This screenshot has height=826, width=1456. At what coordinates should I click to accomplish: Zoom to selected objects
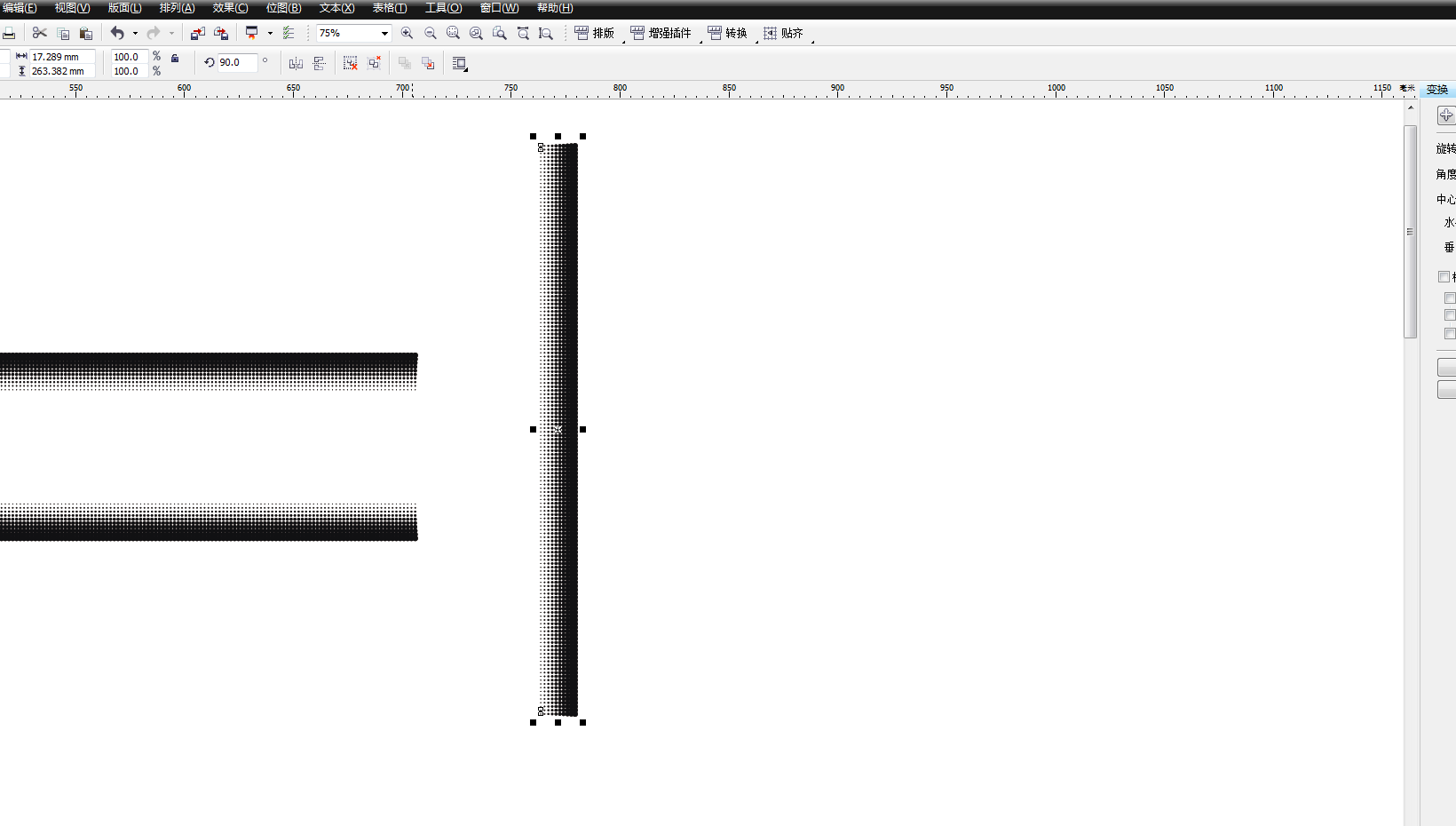pyautogui.click(x=453, y=33)
